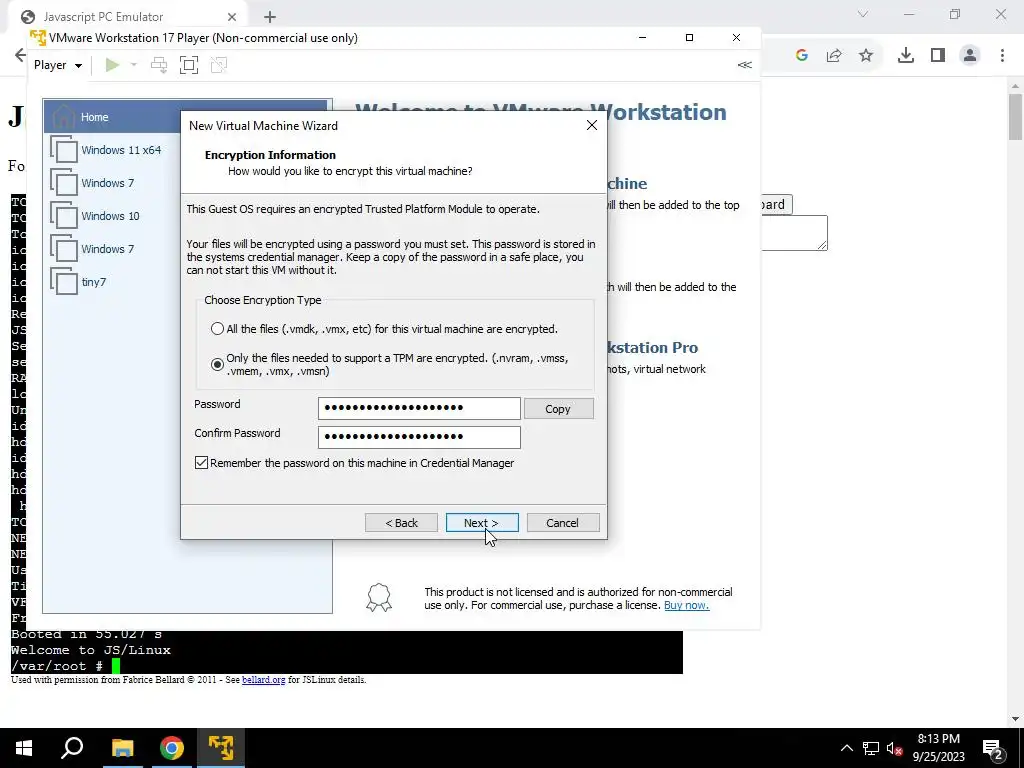This screenshot has width=1024, height=768.
Task: Open the bellard.org link in browser page
Action: (x=263, y=680)
